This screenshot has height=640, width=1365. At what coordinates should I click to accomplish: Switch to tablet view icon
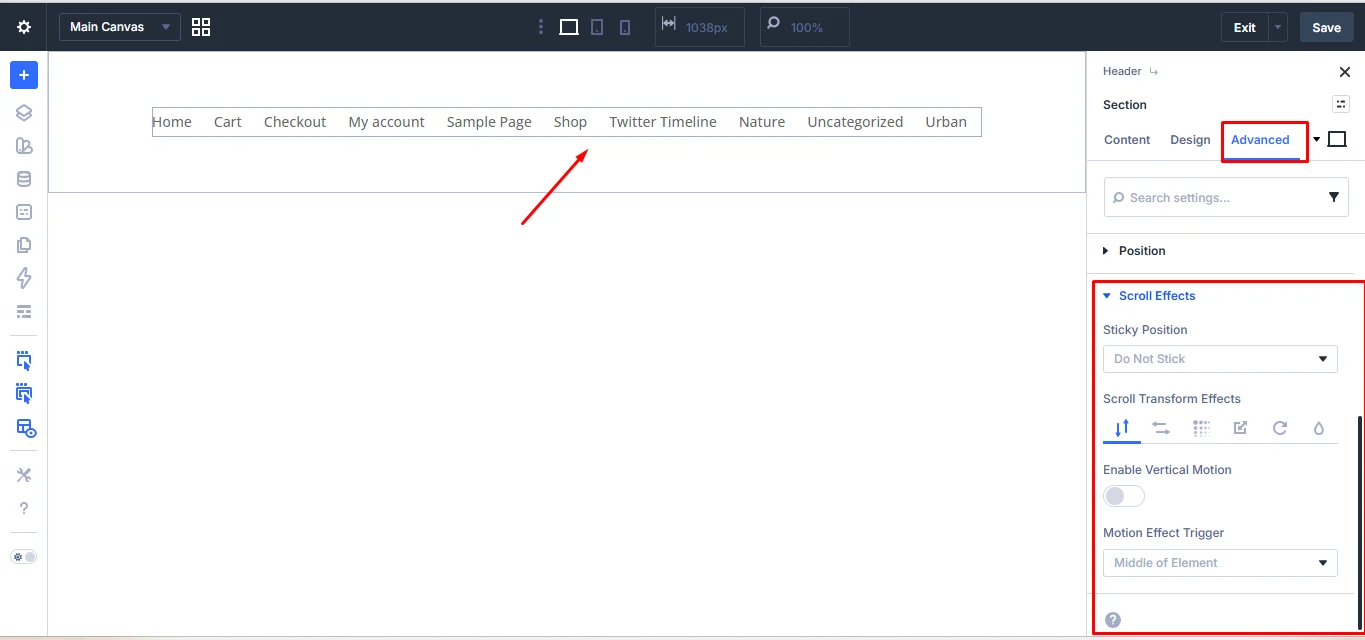597,27
